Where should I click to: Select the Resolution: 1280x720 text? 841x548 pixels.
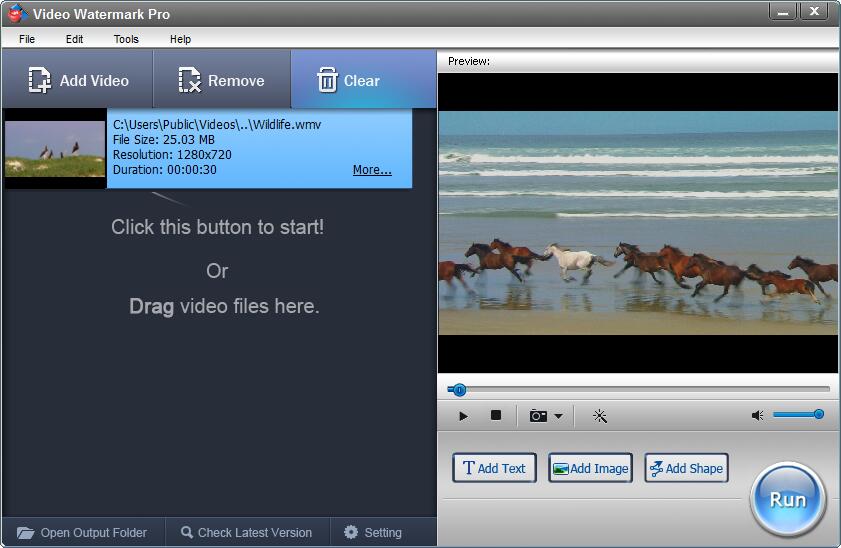tap(172, 155)
